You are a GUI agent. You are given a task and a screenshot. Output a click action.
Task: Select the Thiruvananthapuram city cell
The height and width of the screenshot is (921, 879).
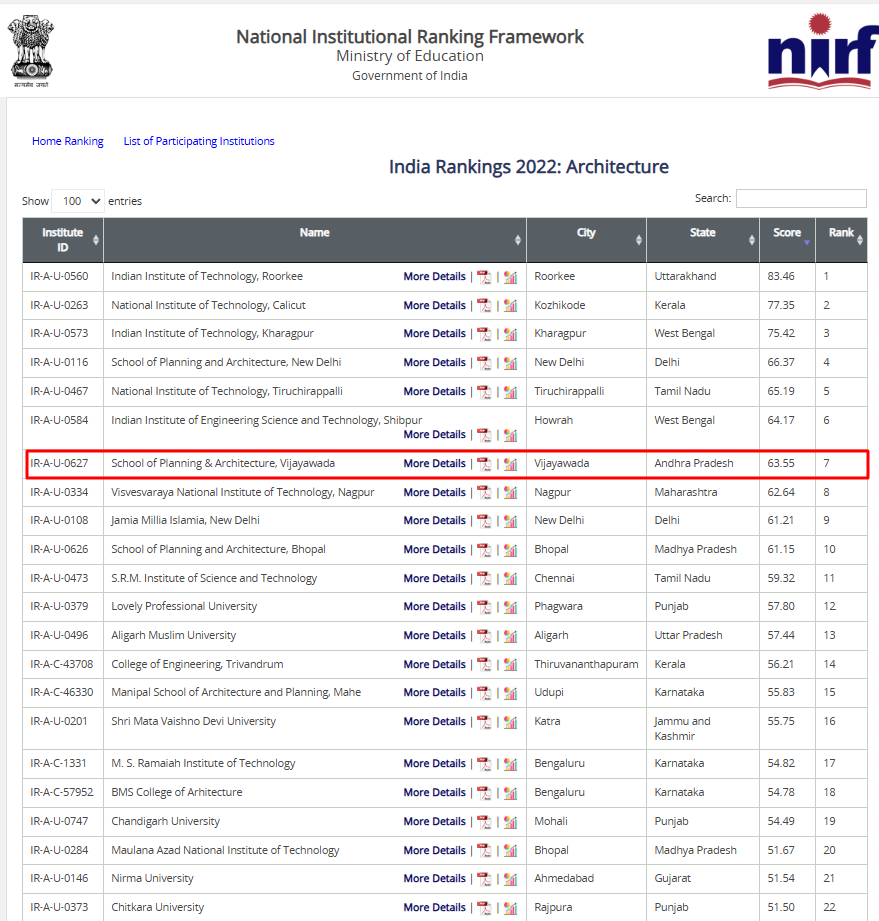(x=586, y=664)
